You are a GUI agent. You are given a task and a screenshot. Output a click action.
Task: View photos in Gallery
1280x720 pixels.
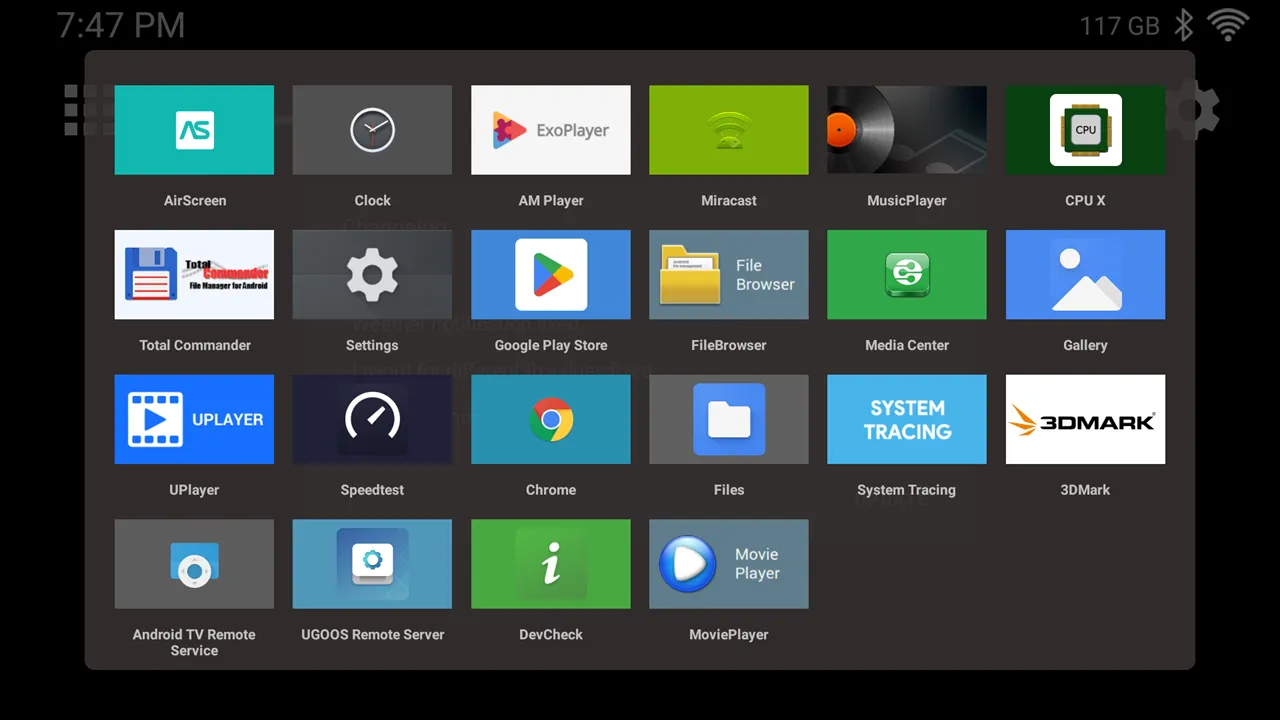click(x=1085, y=275)
